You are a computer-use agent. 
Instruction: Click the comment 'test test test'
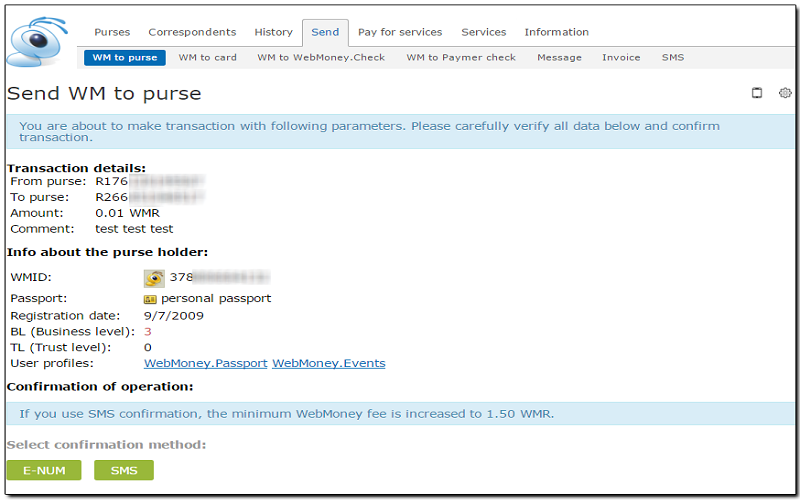click(x=134, y=229)
